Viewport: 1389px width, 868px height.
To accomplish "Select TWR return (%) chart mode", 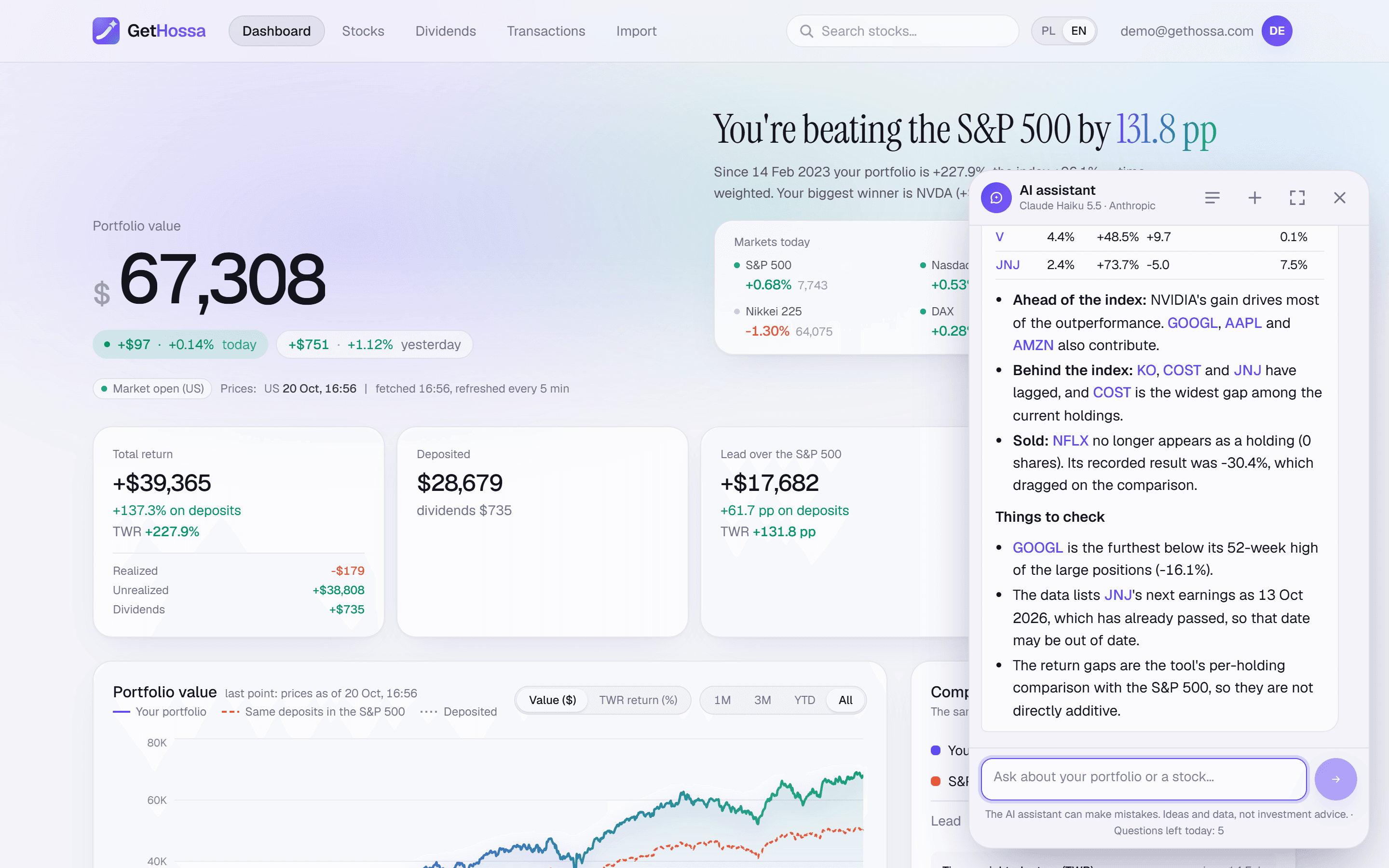I will 638,700.
